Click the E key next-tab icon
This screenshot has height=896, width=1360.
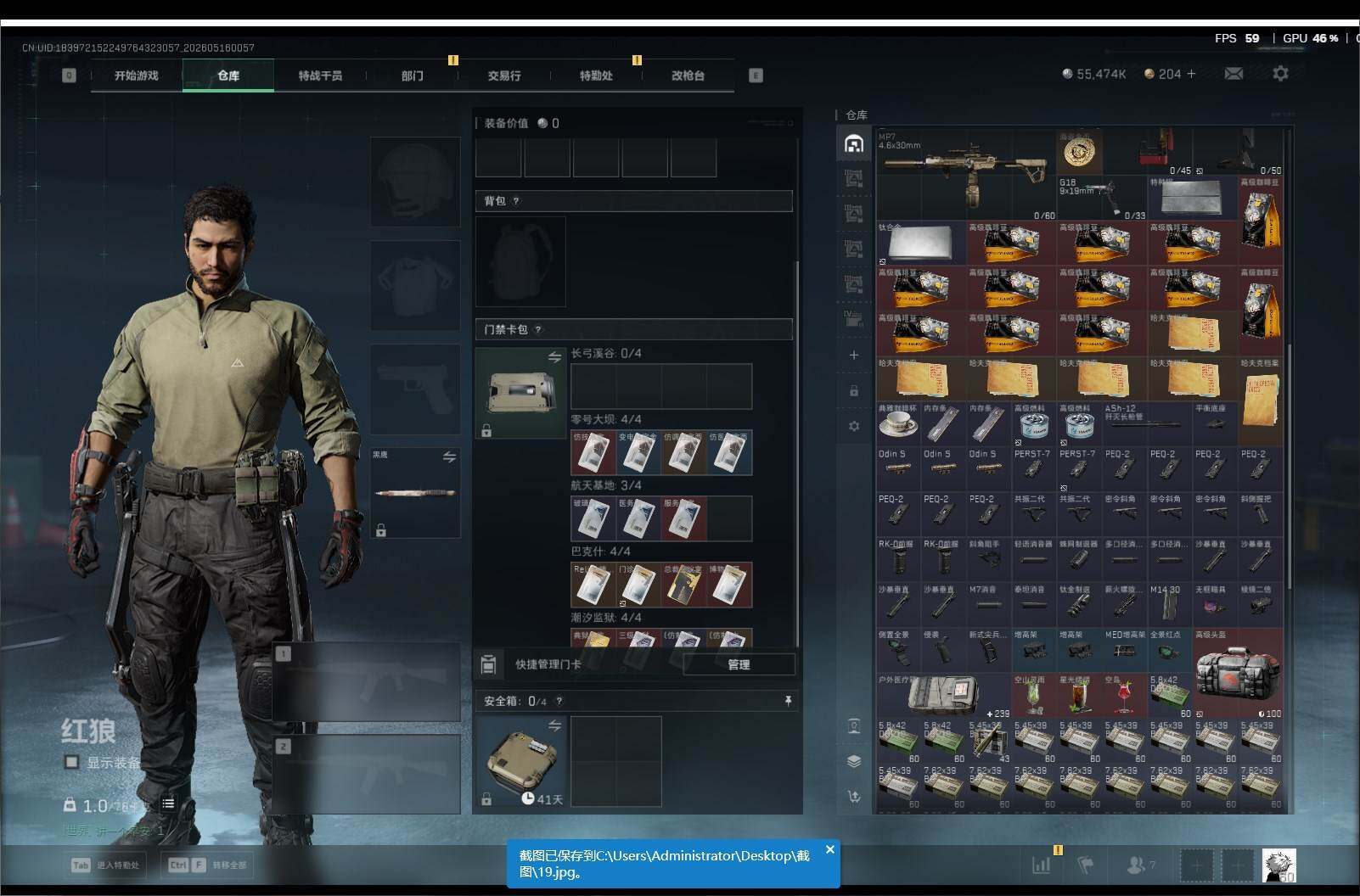pos(756,76)
